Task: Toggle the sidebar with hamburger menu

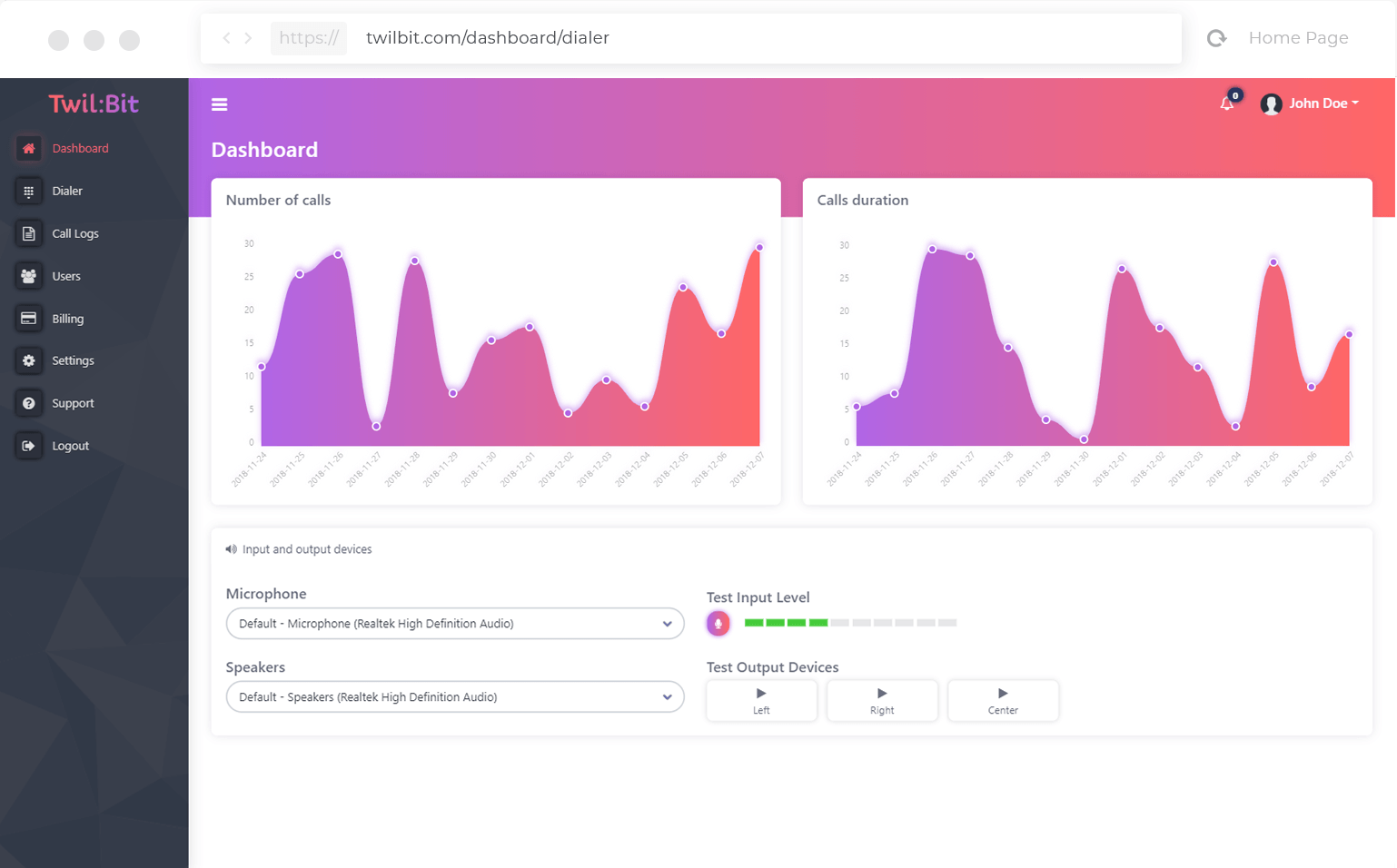Action: pyautogui.click(x=220, y=104)
